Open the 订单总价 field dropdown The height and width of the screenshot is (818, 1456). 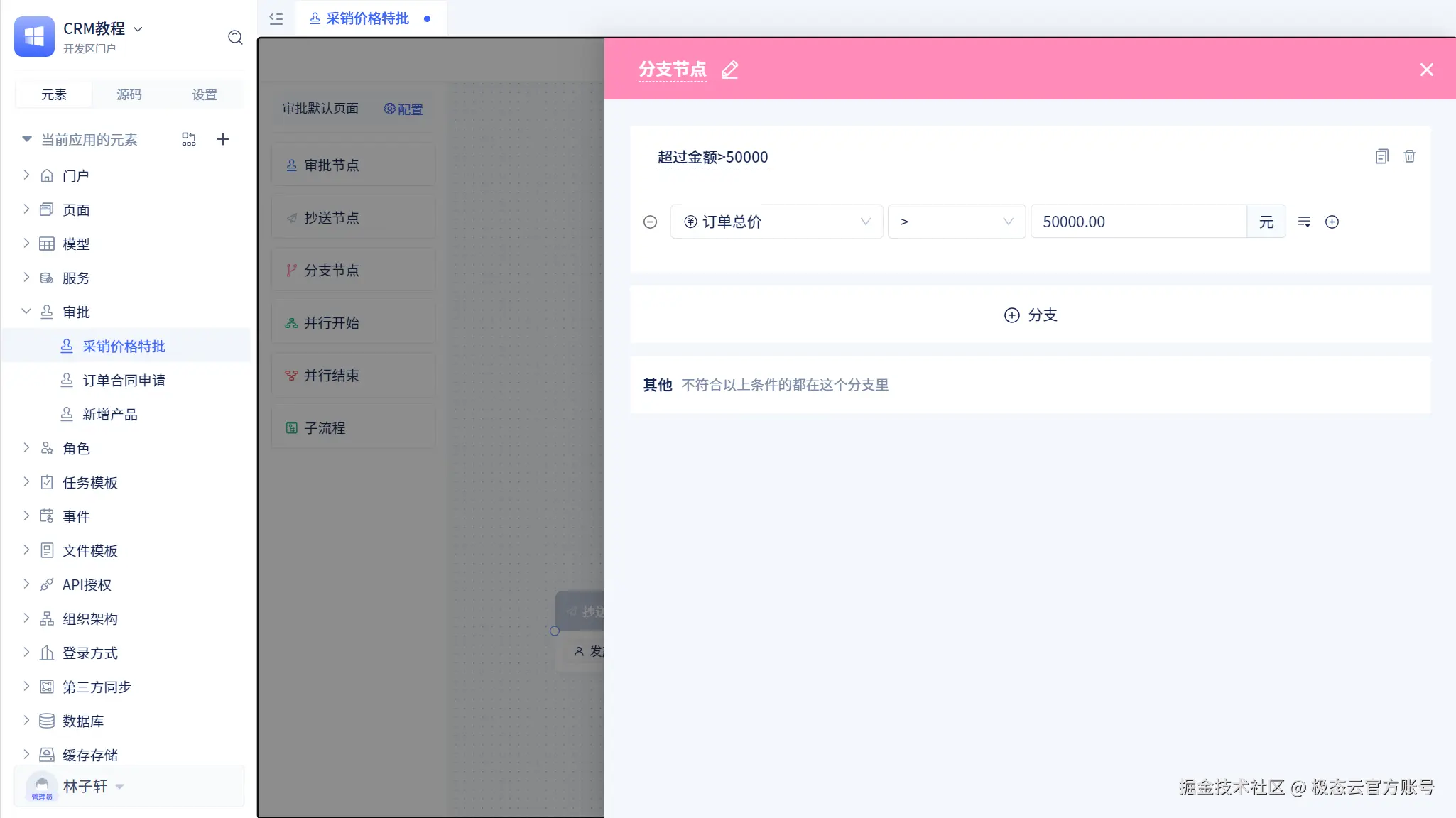click(776, 222)
